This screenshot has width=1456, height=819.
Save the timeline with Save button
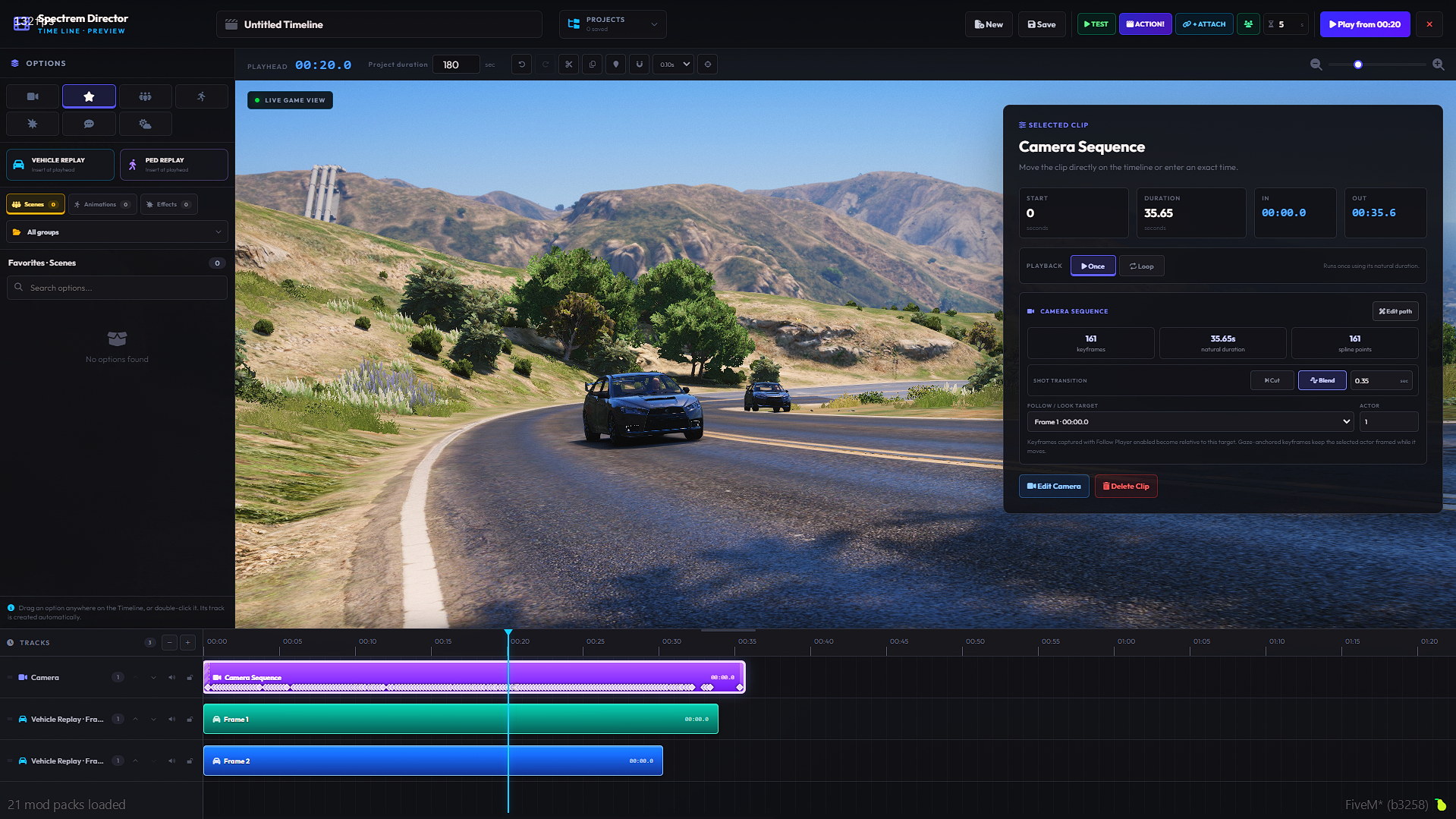(x=1042, y=24)
